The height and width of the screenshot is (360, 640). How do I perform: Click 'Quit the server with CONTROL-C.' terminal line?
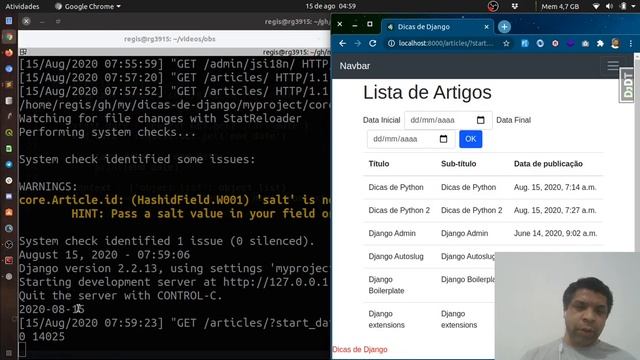click(x=121, y=296)
